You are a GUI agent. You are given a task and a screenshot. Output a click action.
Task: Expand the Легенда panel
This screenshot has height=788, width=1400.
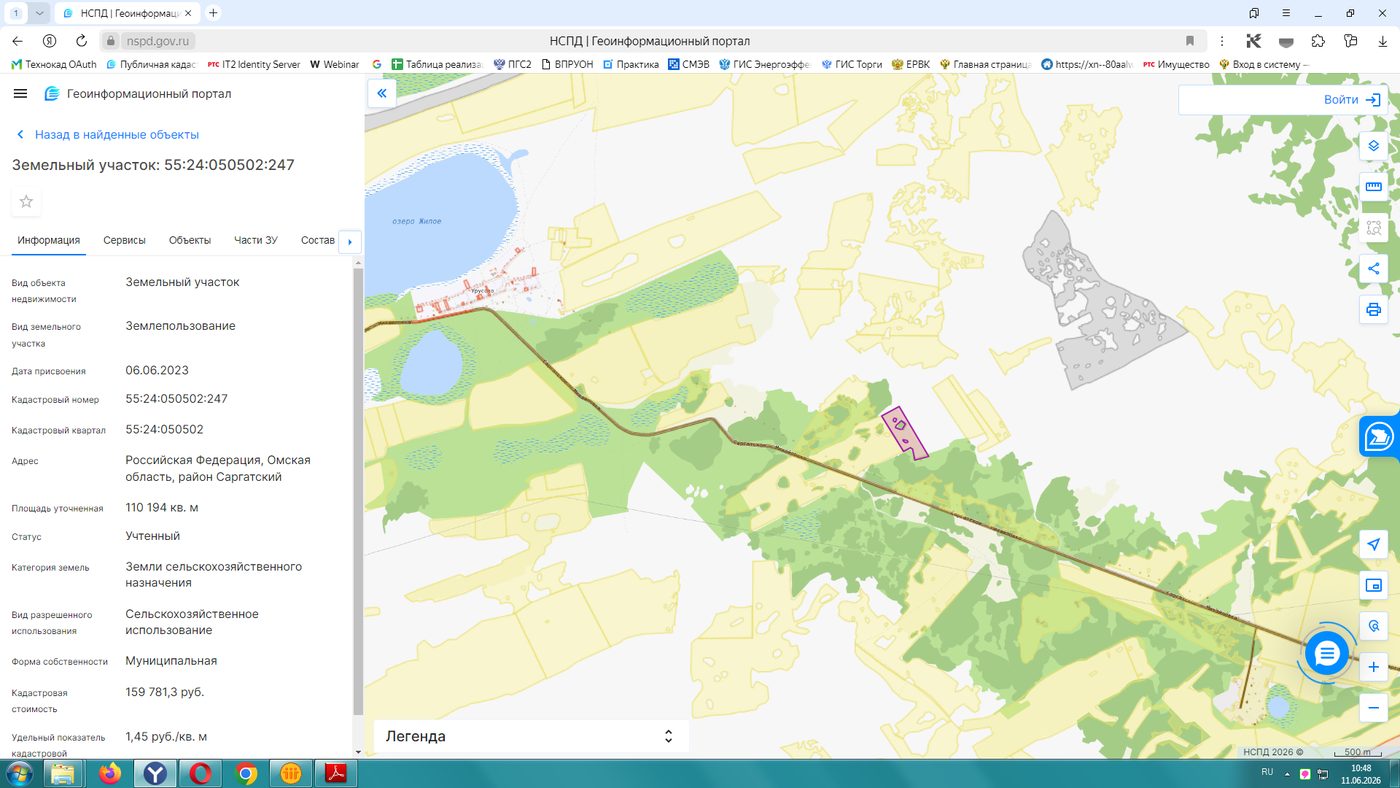coord(531,736)
